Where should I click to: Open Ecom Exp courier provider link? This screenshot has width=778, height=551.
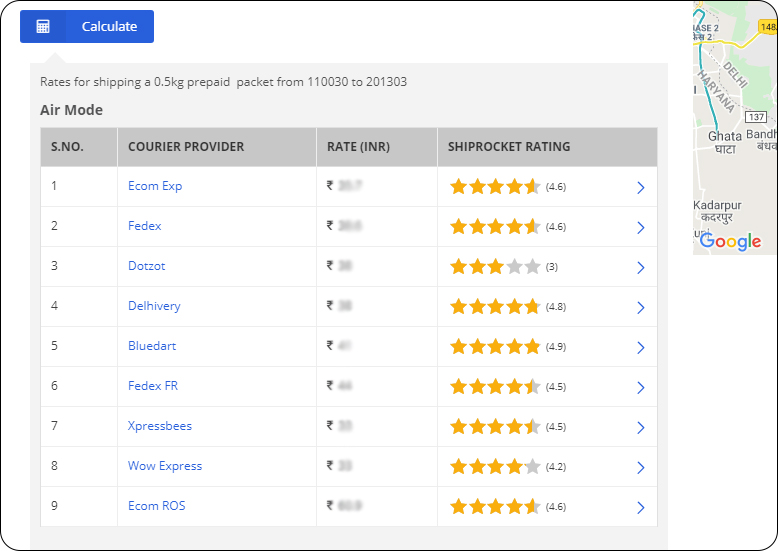(x=155, y=186)
